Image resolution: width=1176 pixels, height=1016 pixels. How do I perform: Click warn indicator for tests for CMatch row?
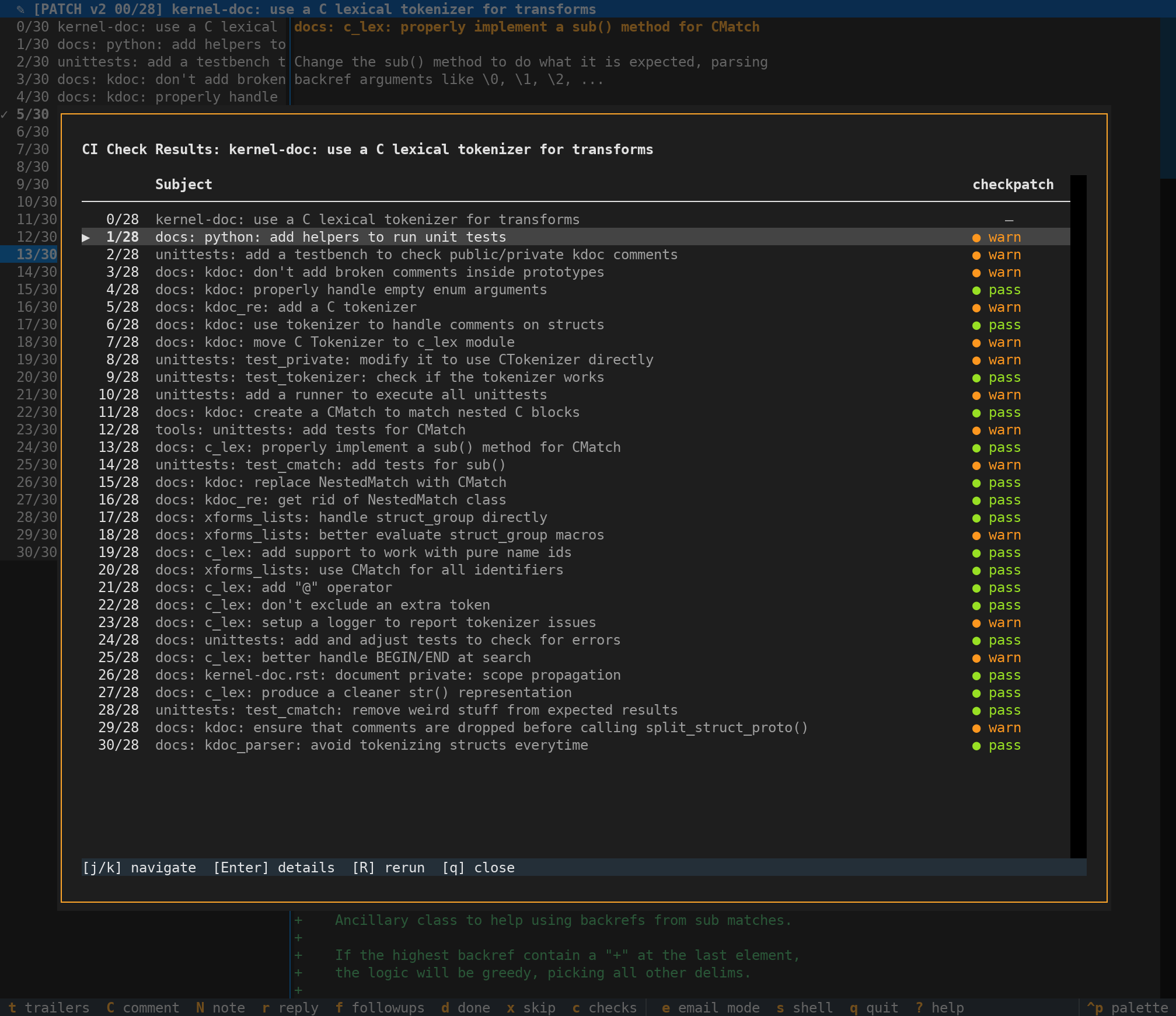(976, 430)
